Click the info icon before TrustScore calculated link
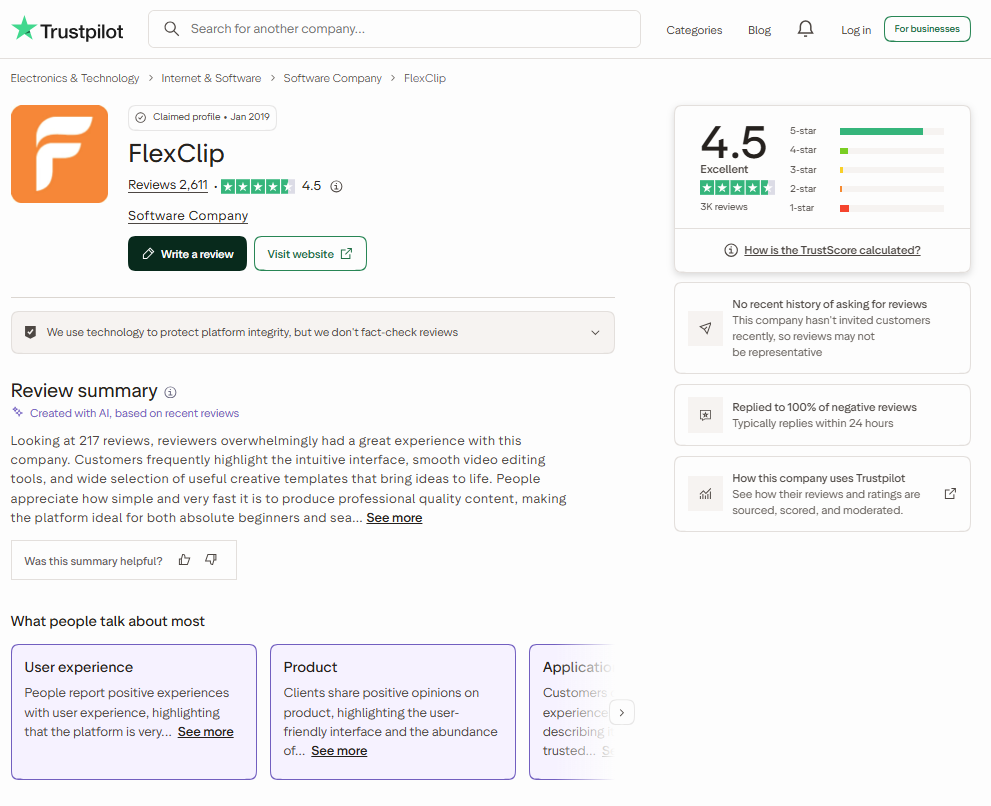The image size is (991, 806). coord(731,250)
